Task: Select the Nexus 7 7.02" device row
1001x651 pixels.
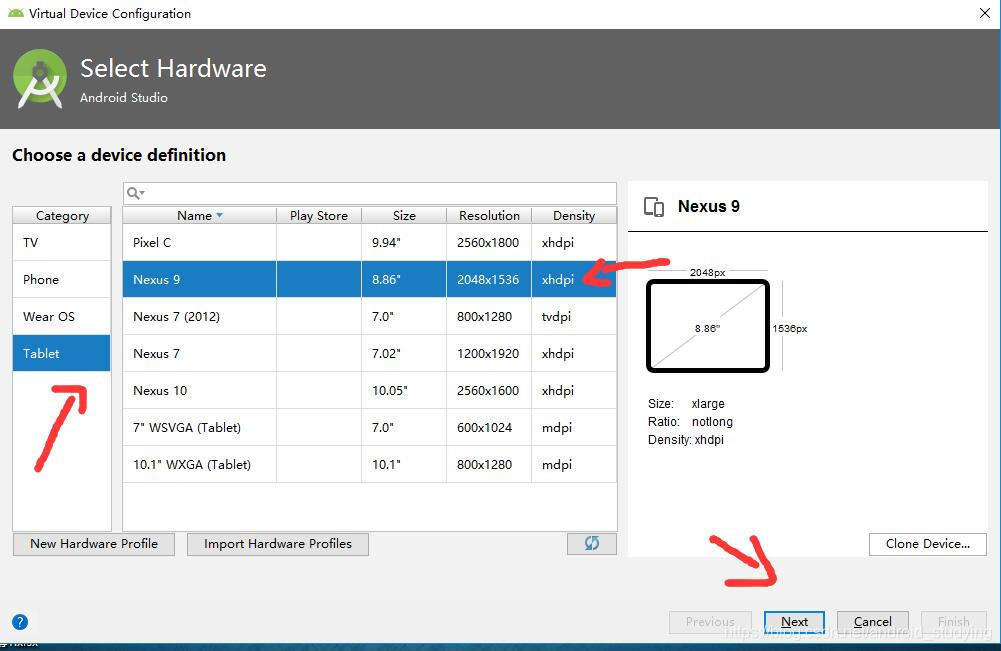Action: (370, 354)
